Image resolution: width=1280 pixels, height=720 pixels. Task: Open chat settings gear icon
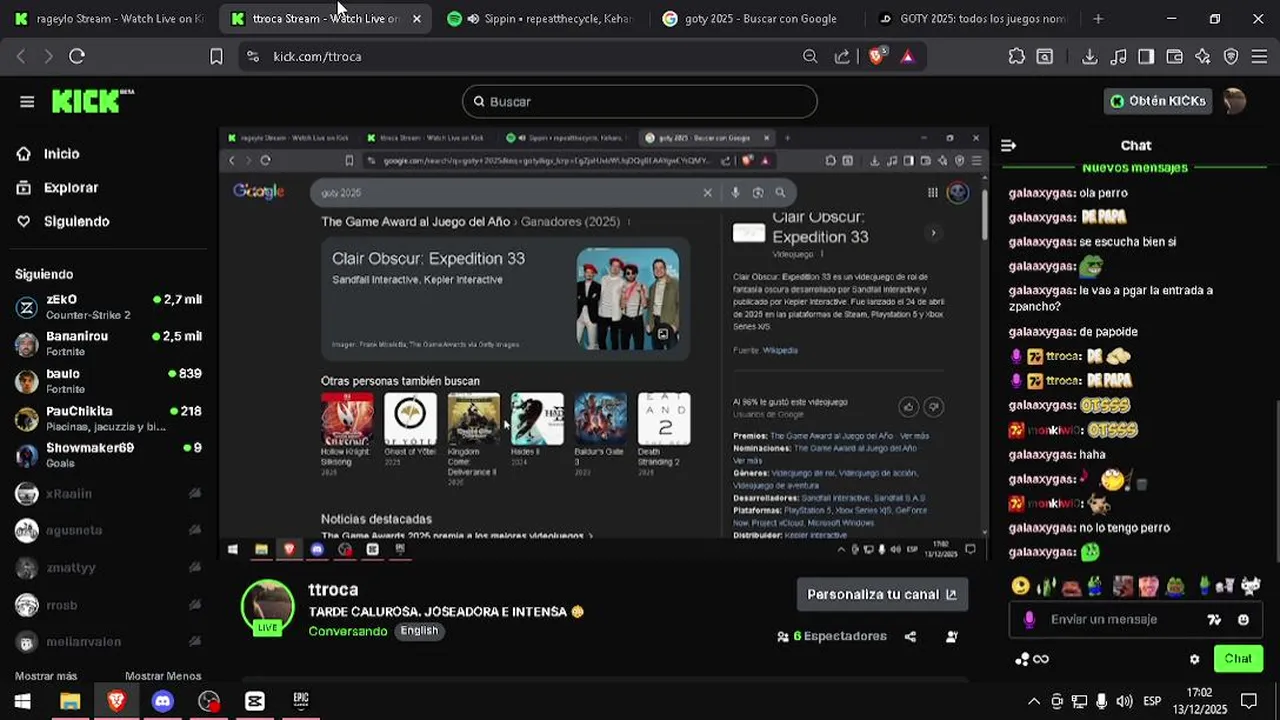coord(1194,659)
